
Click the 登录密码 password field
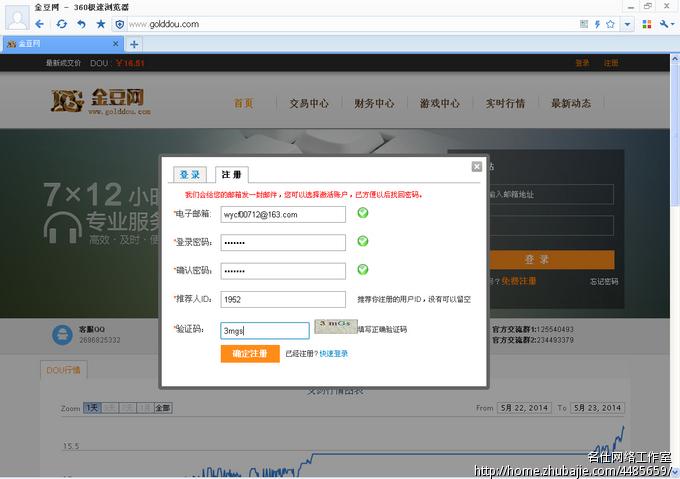click(283, 243)
